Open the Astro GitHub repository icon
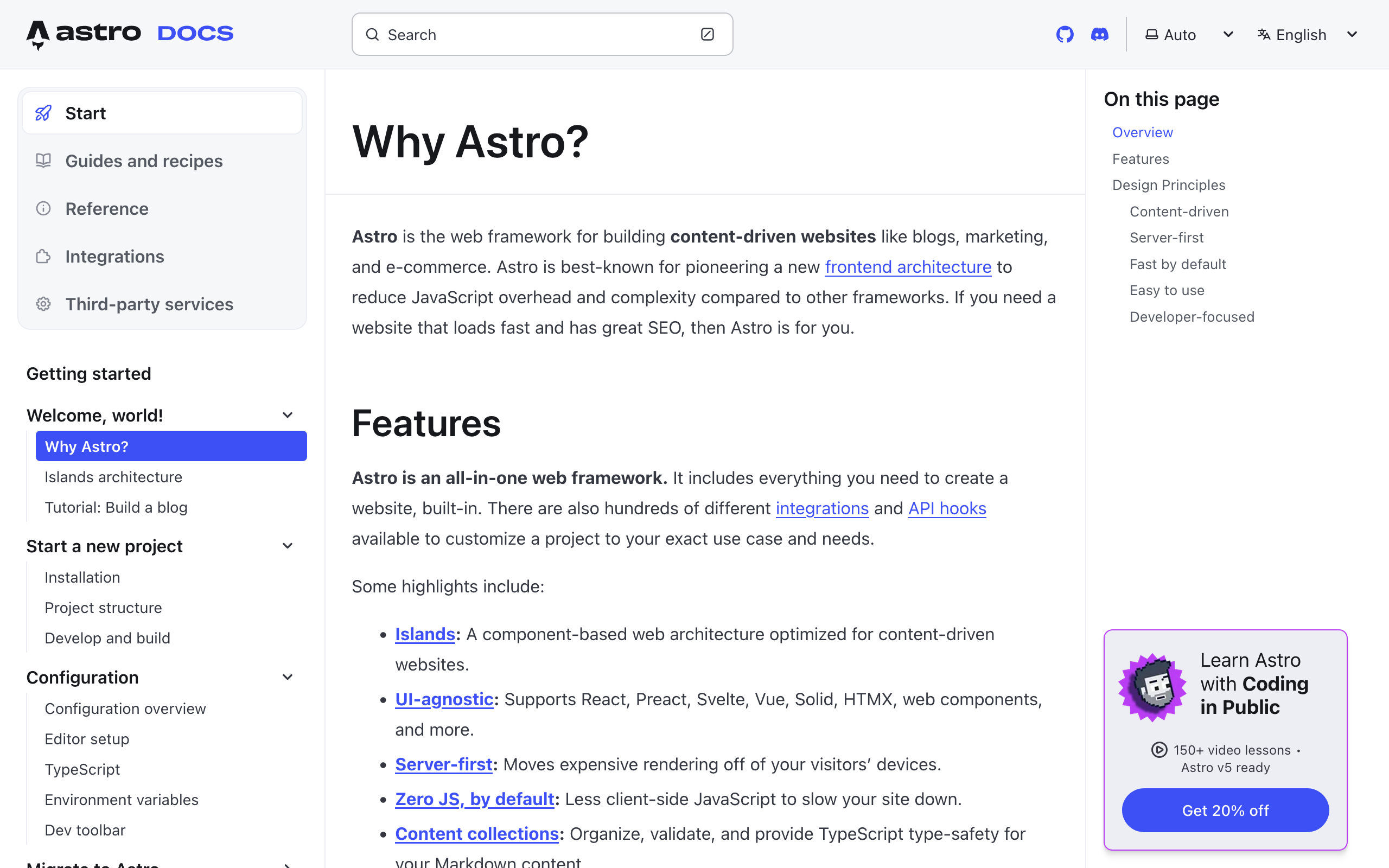 (x=1065, y=34)
